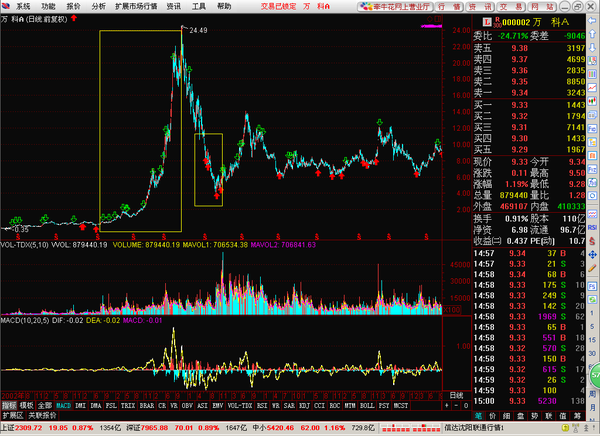
Task: Select the 15-minute period in sidebar
Action: click(x=592, y=340)
